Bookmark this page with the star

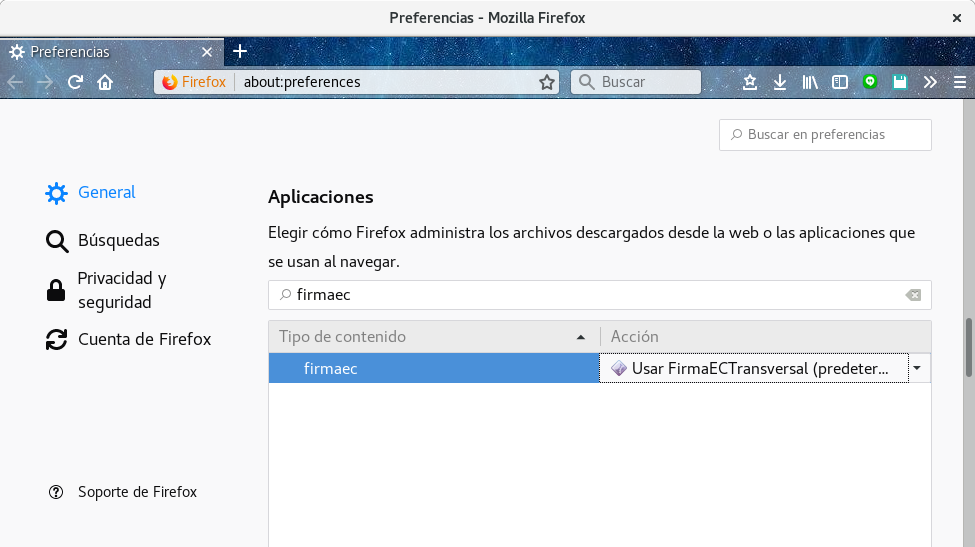click(547, 82)
